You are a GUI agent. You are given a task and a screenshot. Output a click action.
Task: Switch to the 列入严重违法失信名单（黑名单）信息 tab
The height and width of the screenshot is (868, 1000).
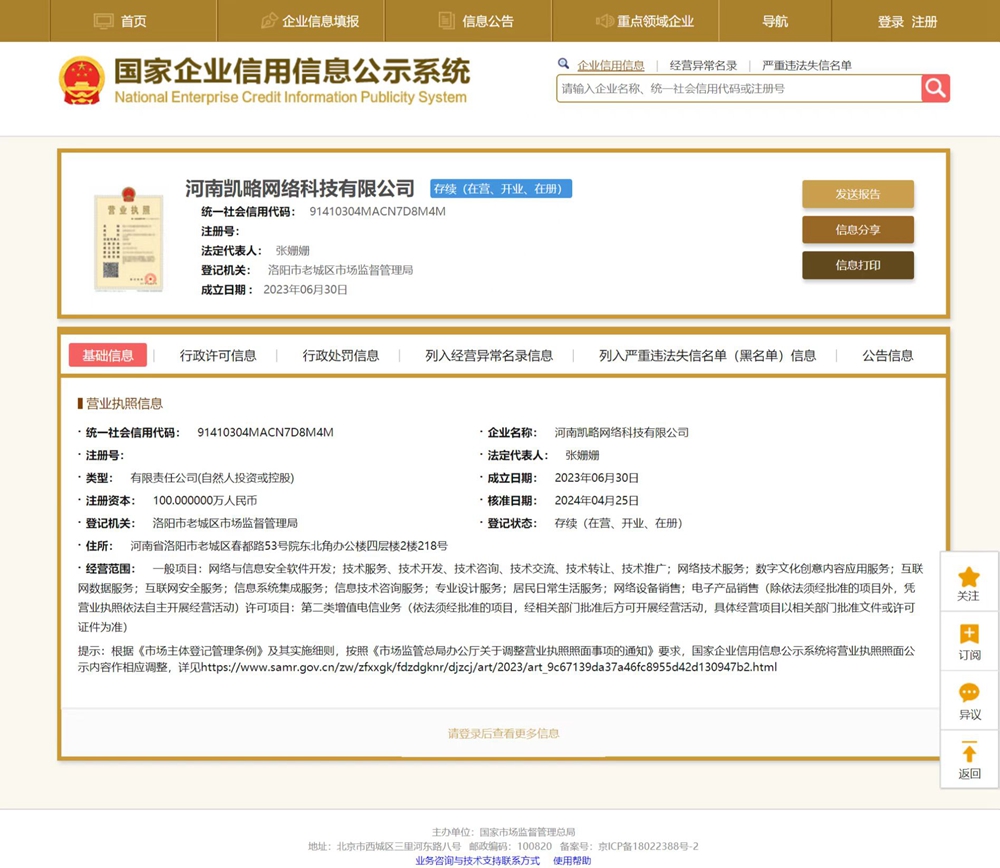tap(707, 355)
